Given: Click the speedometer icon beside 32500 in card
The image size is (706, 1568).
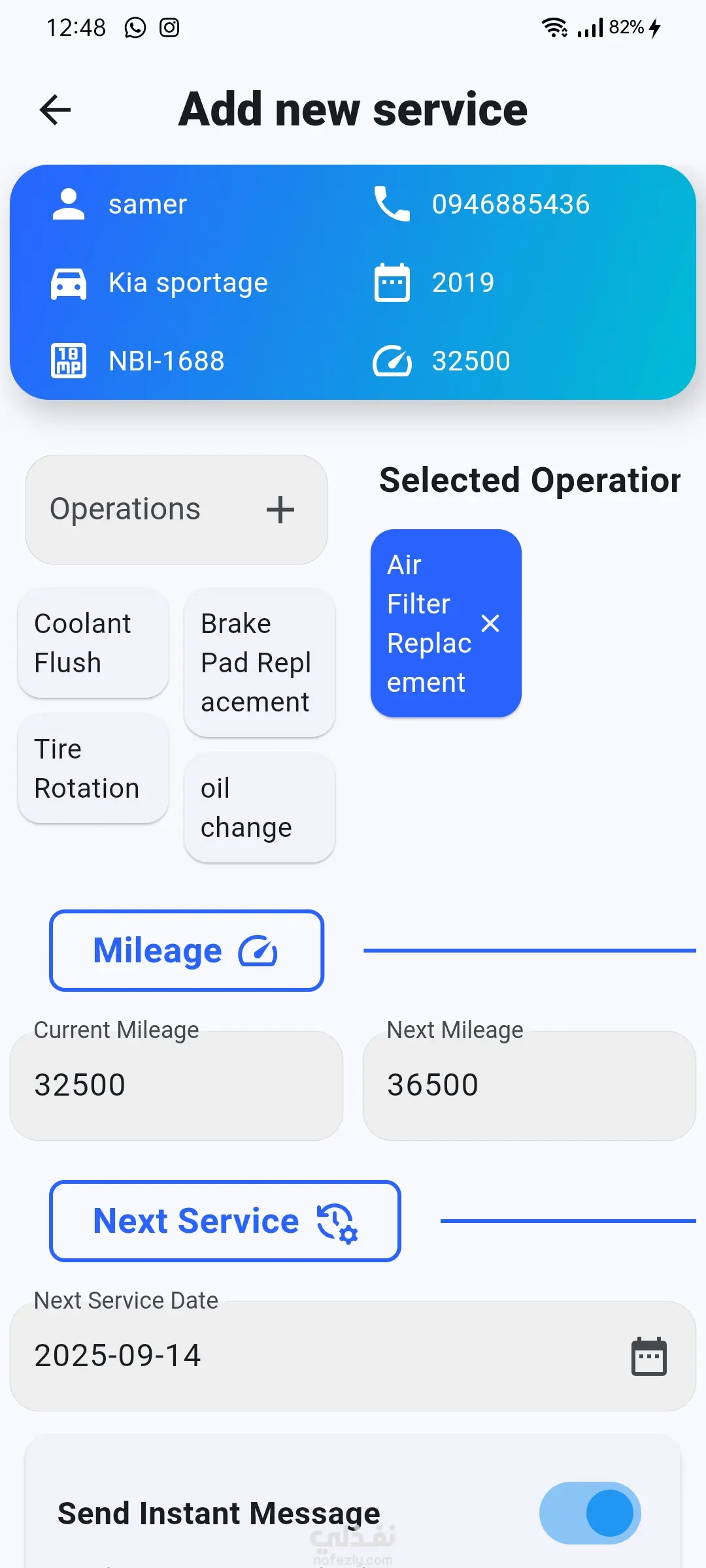Looking at the screenshot, I should click(x=392, y=361).
